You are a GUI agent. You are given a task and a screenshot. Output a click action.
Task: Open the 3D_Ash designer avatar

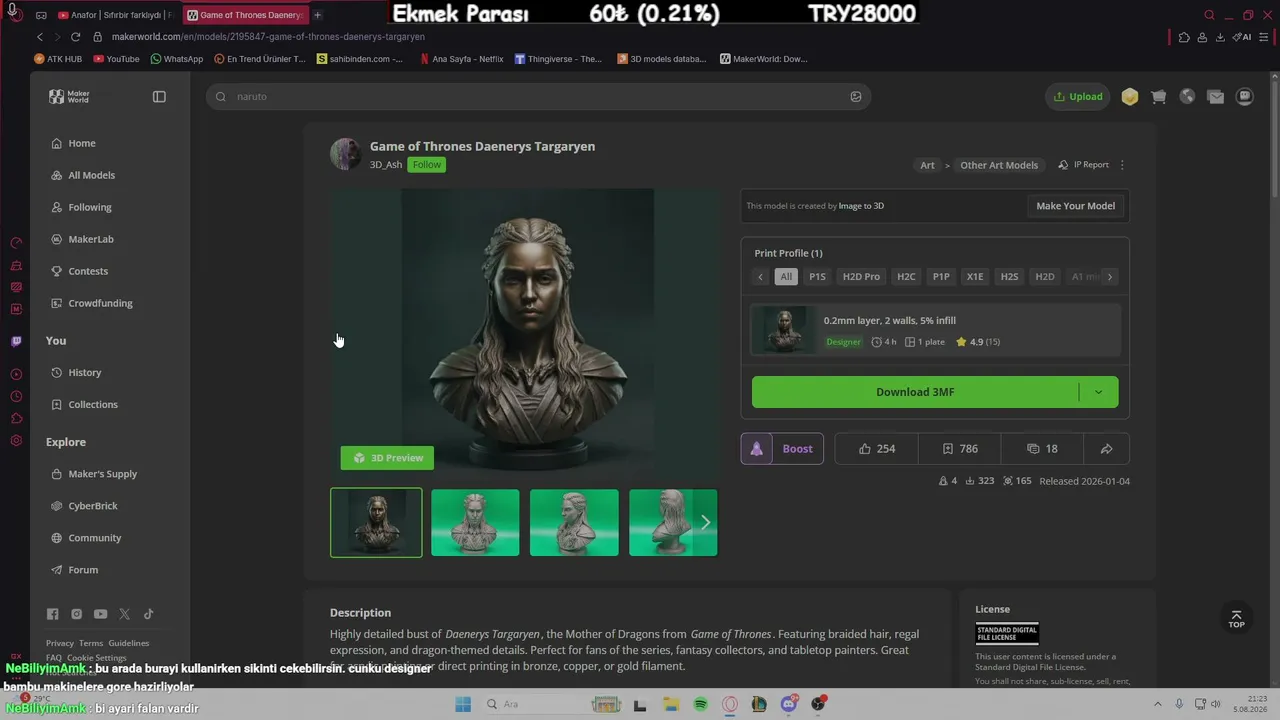tap(346, 154)
